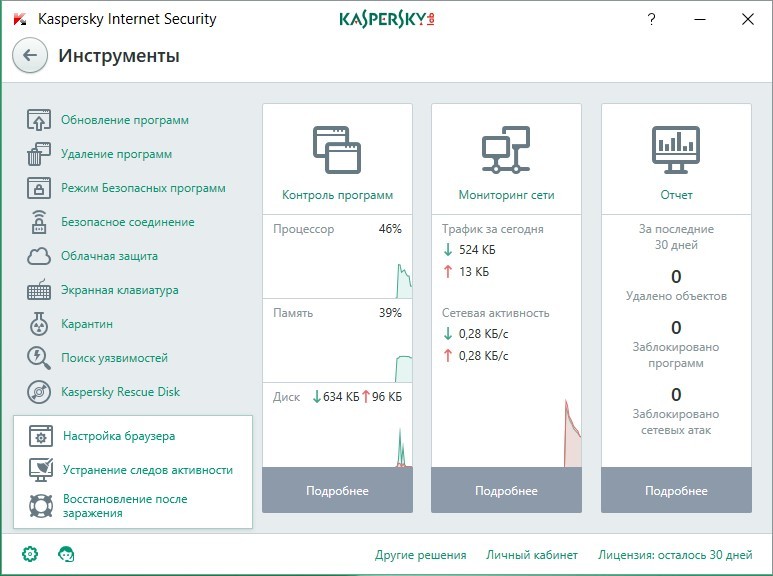The height and width of the screenshot is (576, 773).
Task: Open Контроль программ windows icon
Action: [x=337, y=150]
